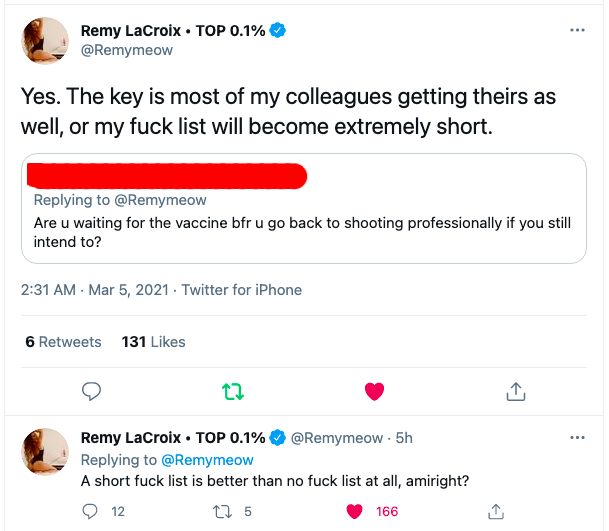Unlike the reply with 166 likes
This screenshot has width=609, height=531.
(x=354, y=511)
